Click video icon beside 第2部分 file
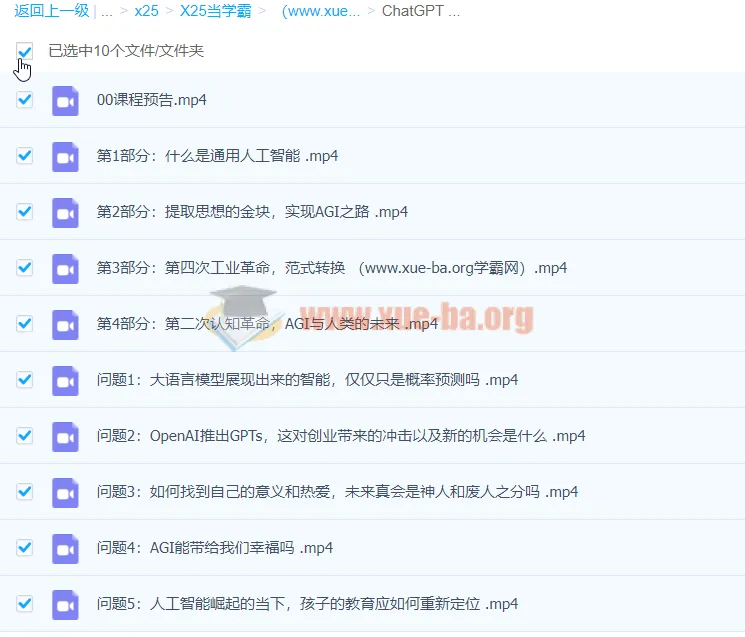Viewport: 745px width, 637px height. click(65, 212)
